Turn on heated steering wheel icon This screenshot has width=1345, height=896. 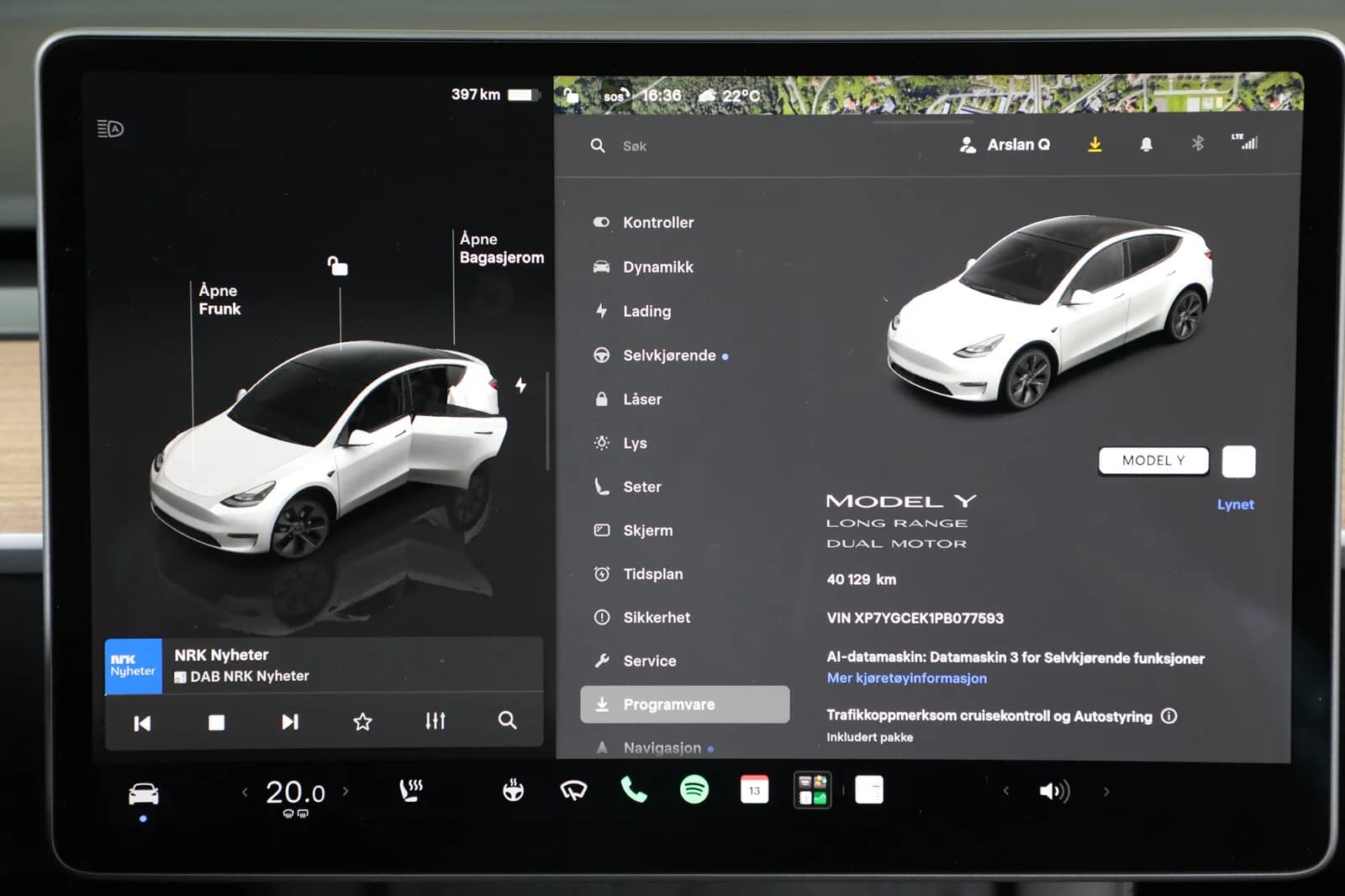[513, 790]
